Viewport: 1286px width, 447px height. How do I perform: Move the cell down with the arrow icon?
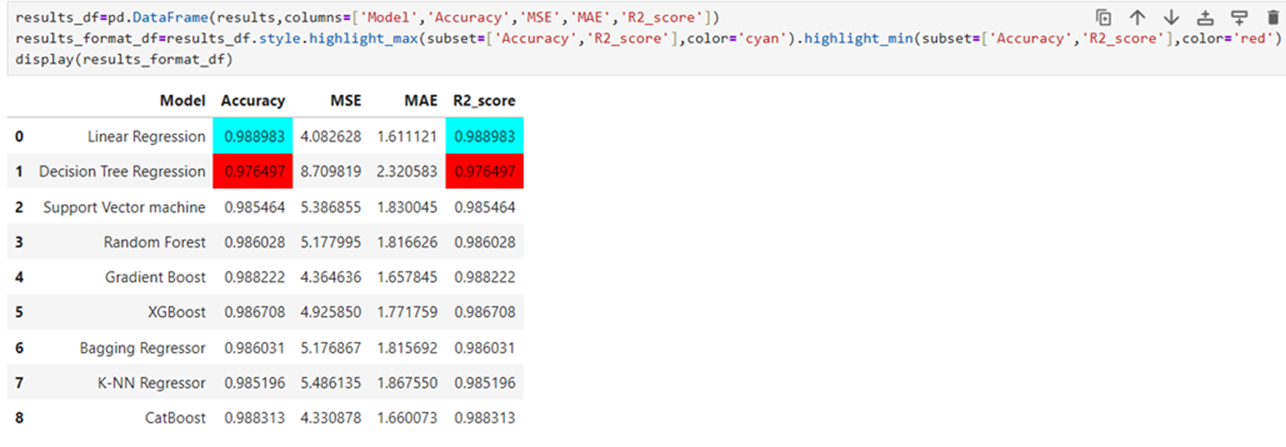pyautogui.click(x=1171, y=17)
